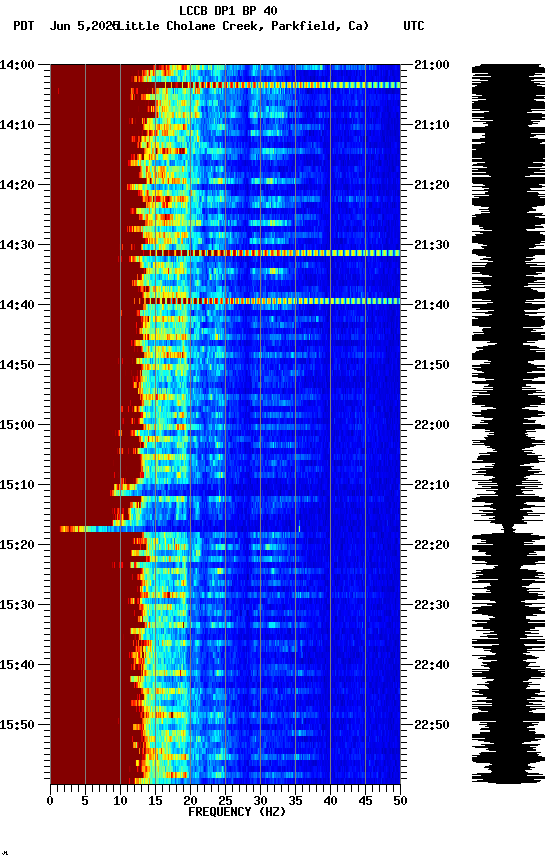Click the '10' frequency axis label
The width and height of the screenshot is (552, 864).
120,801
